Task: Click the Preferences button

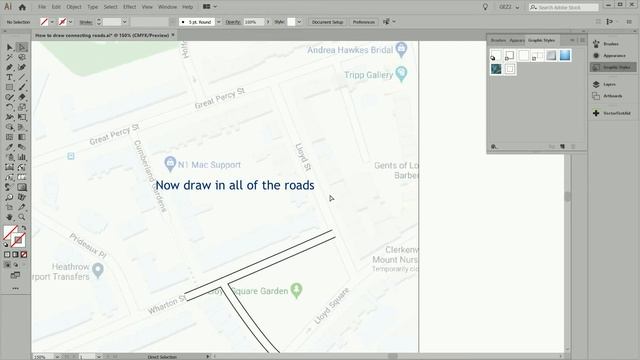Action: click(364, 22)
